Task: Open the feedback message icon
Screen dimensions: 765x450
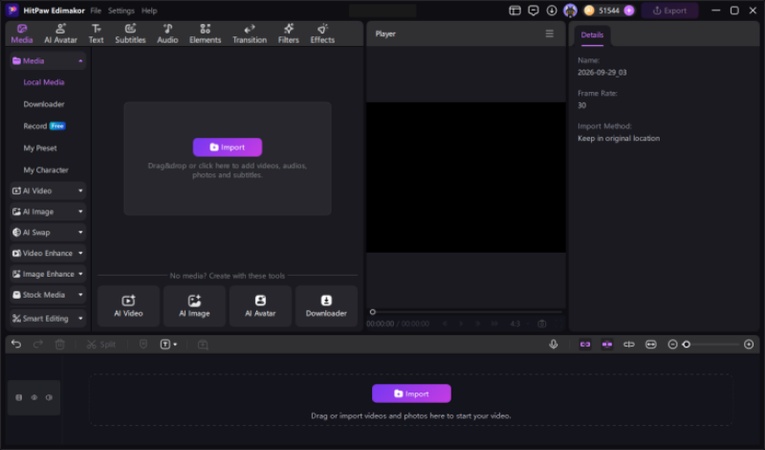Action: [x=533, y=10]
